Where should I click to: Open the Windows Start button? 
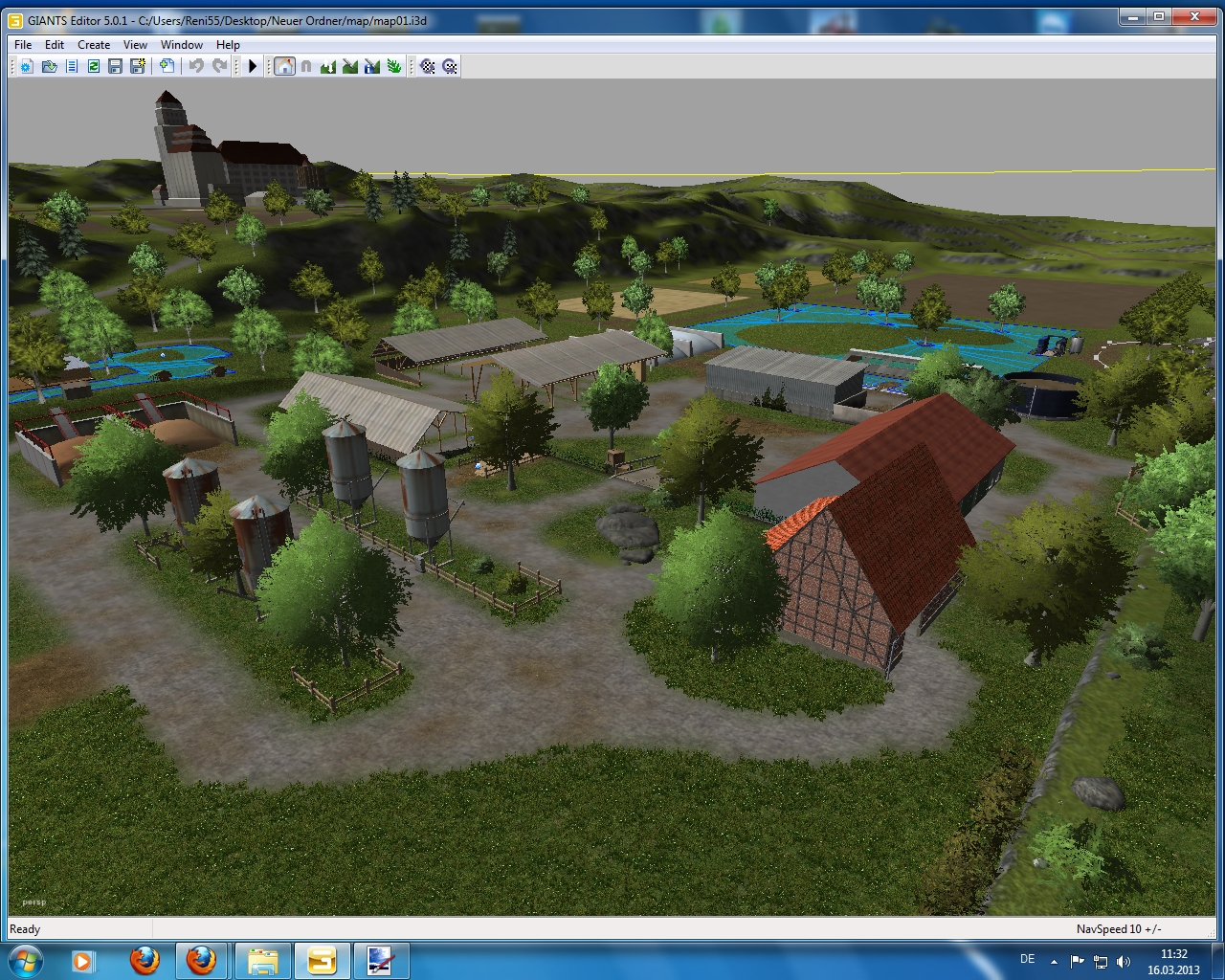(x=26, y=960)
